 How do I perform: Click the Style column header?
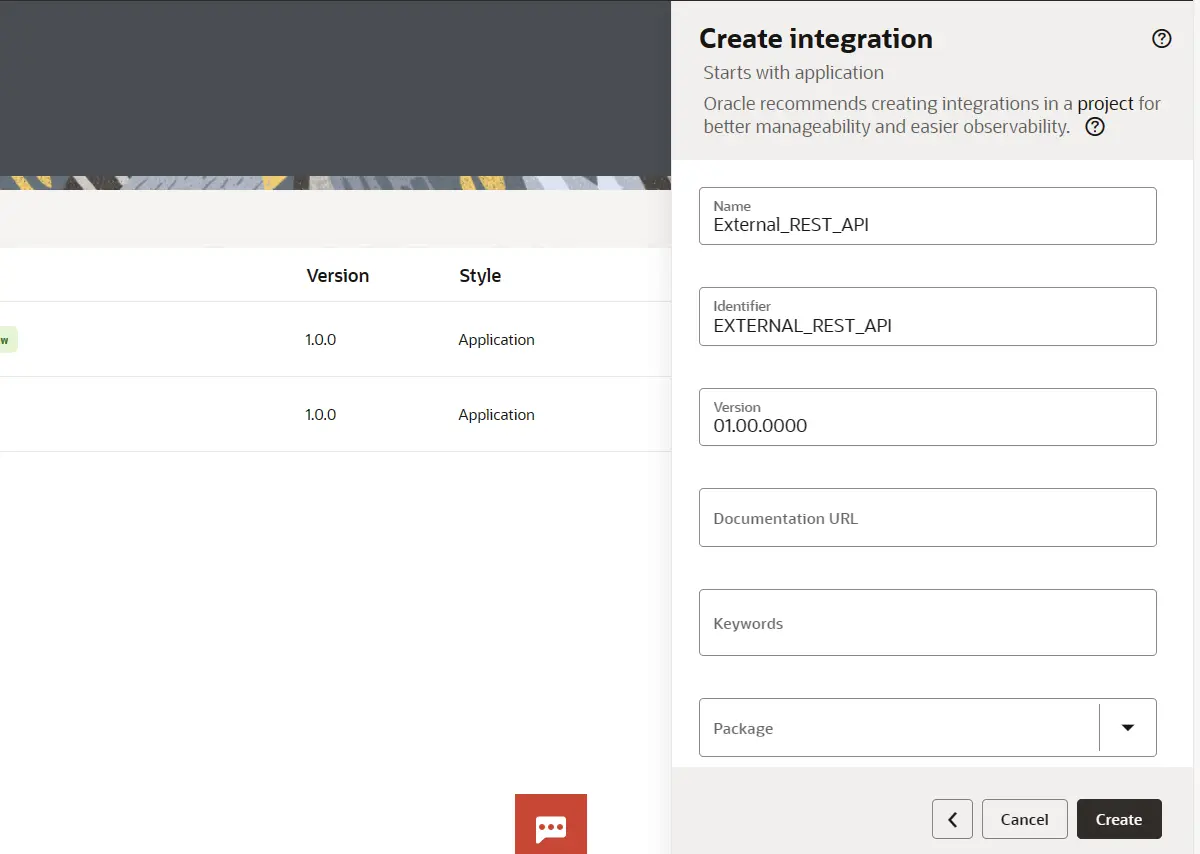click(480, 276)
